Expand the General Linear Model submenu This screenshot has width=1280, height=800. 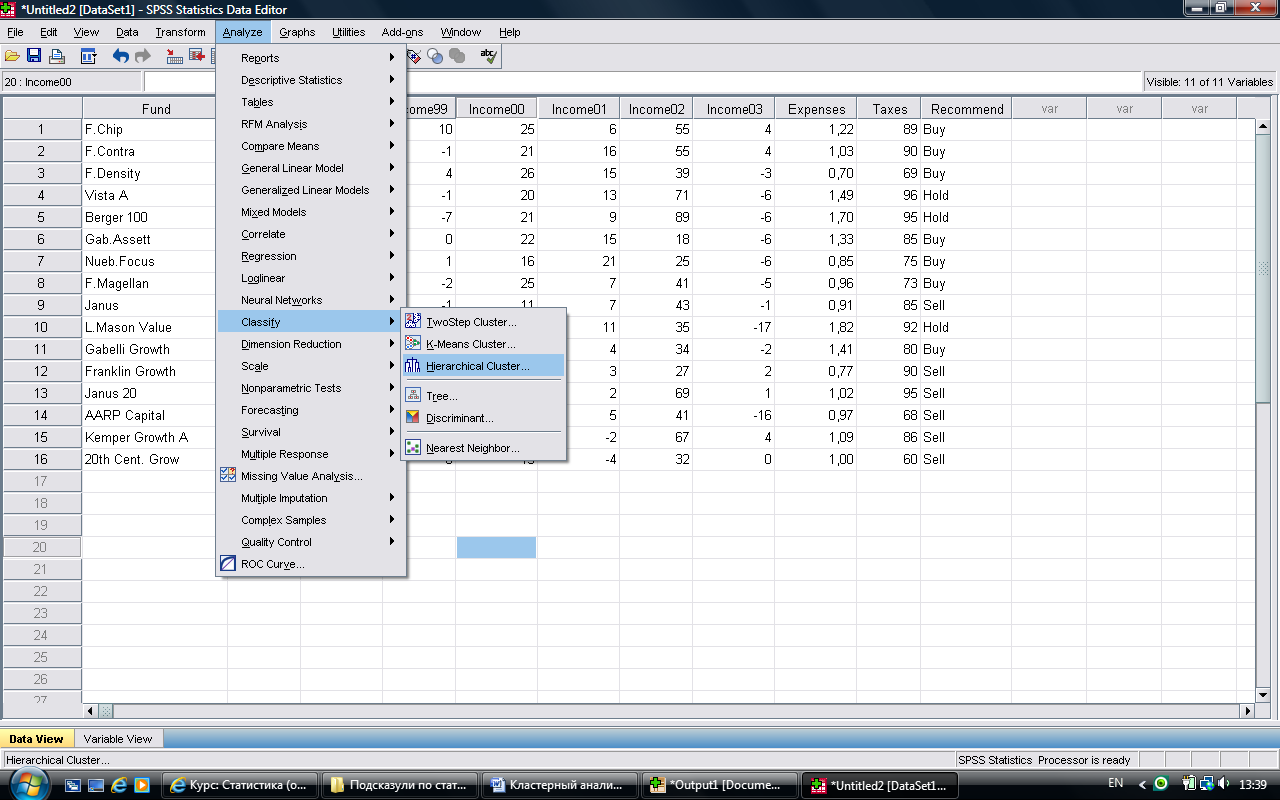311,168
